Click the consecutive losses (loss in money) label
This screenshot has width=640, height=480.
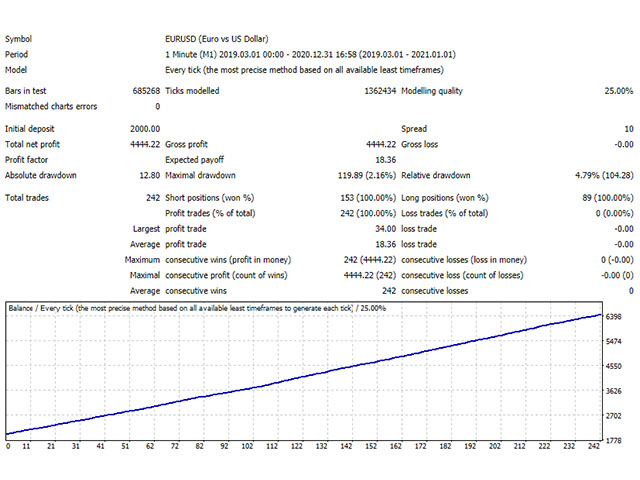click(464, 260)
